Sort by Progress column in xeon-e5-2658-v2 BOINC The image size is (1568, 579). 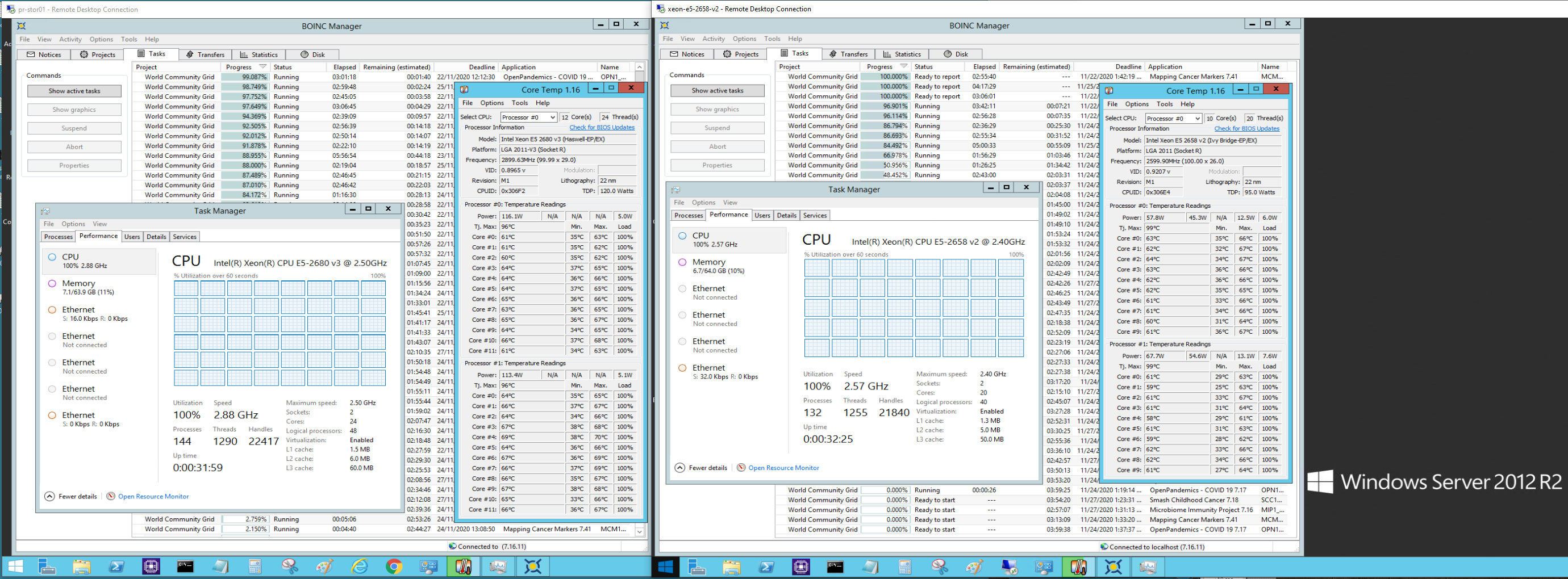[887, 66]
